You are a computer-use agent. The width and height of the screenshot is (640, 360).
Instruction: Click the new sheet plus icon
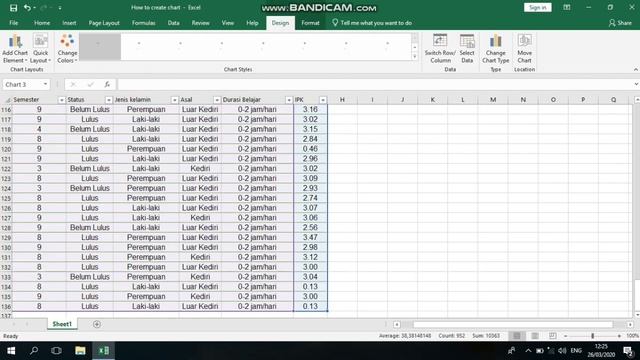tap(97, 324)
